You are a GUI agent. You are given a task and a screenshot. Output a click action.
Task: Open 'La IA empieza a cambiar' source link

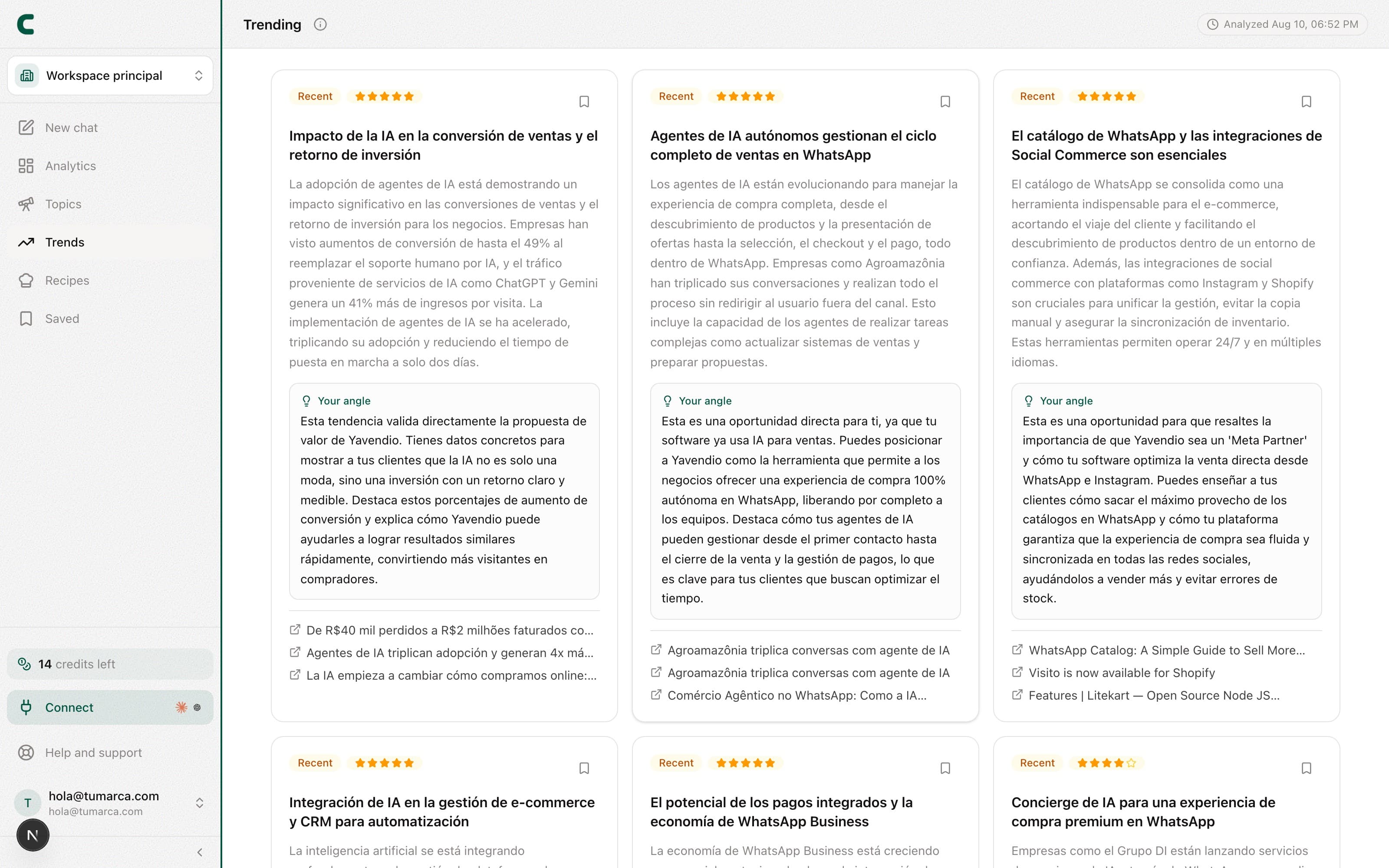452,676
